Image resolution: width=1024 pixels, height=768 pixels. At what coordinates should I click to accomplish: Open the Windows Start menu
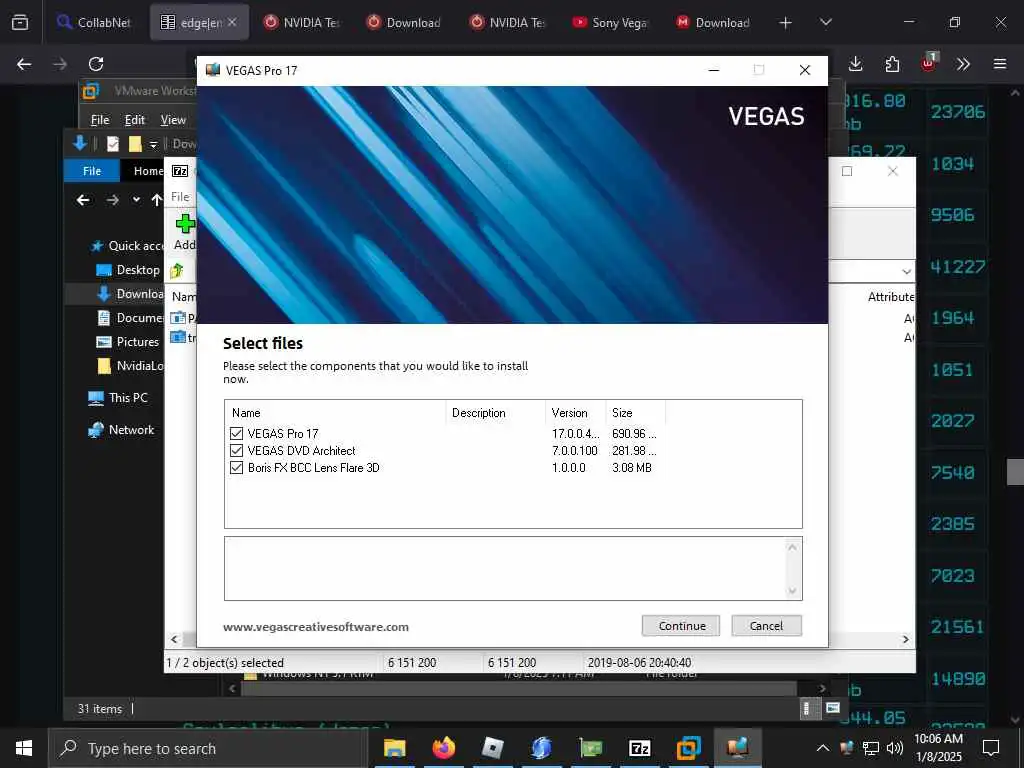pyautogui.click(x=24, y=748)
